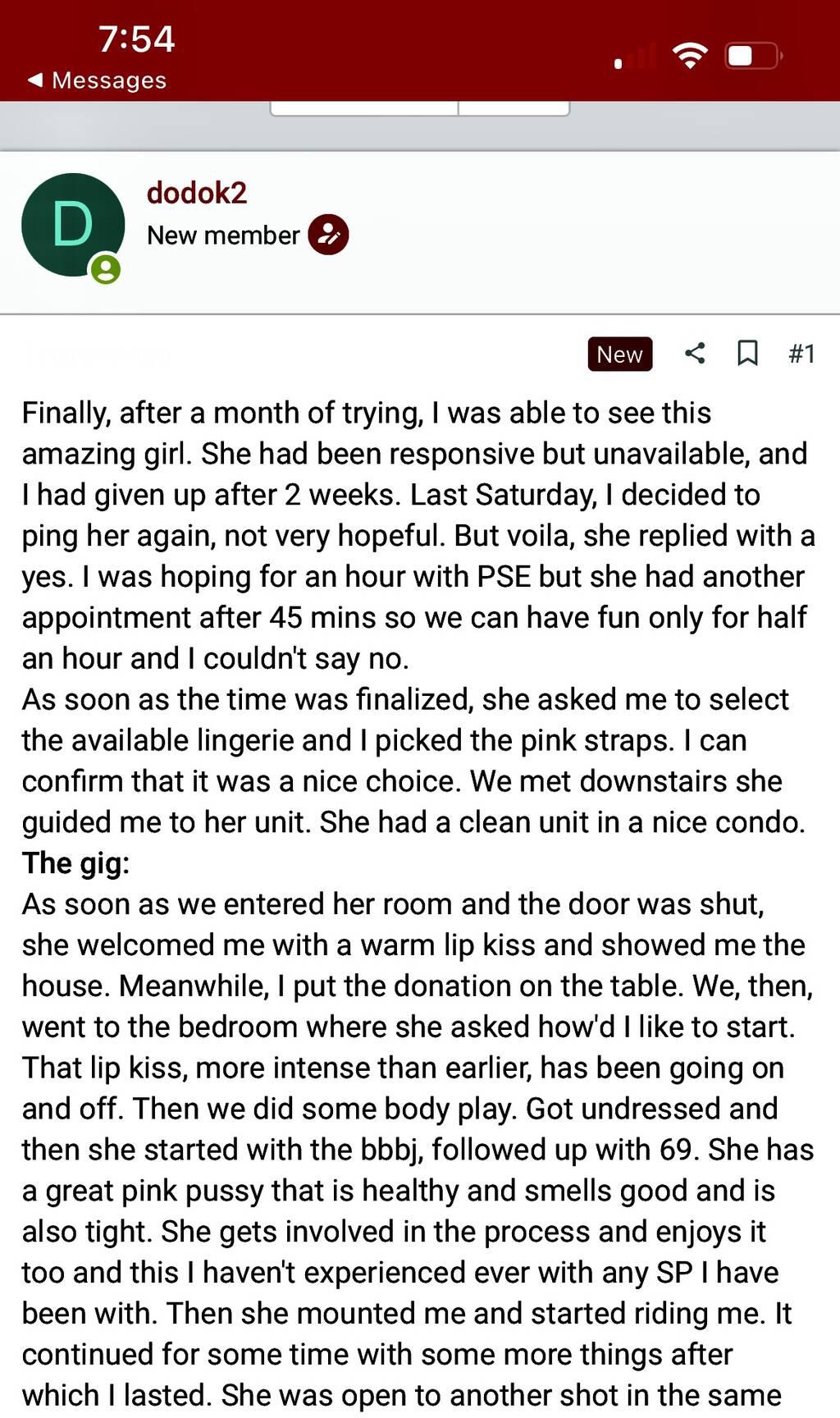Tap the battery indicator icon

753,56
